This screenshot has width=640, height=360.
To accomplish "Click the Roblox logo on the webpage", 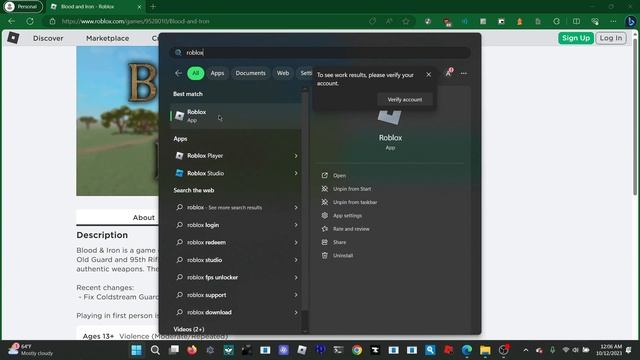I will point(13,38).
